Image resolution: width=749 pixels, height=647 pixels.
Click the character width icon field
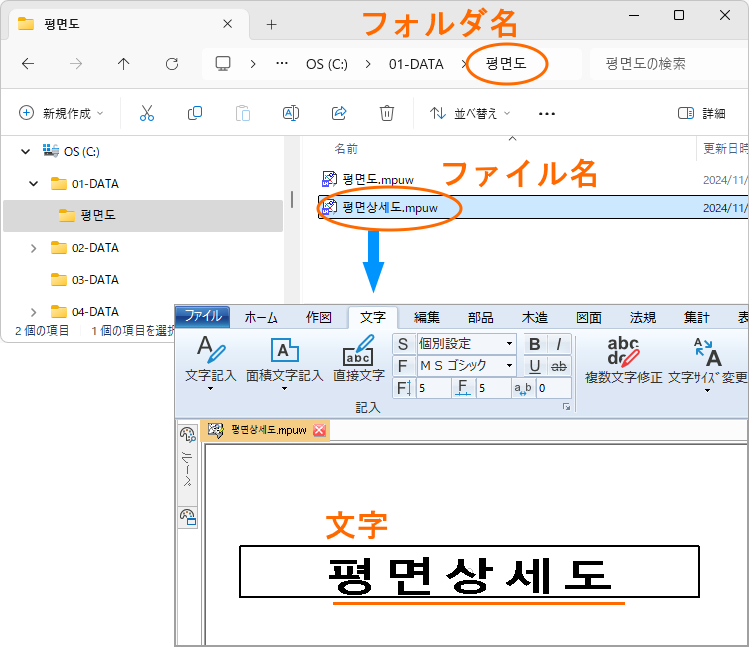tap(462, 388)
